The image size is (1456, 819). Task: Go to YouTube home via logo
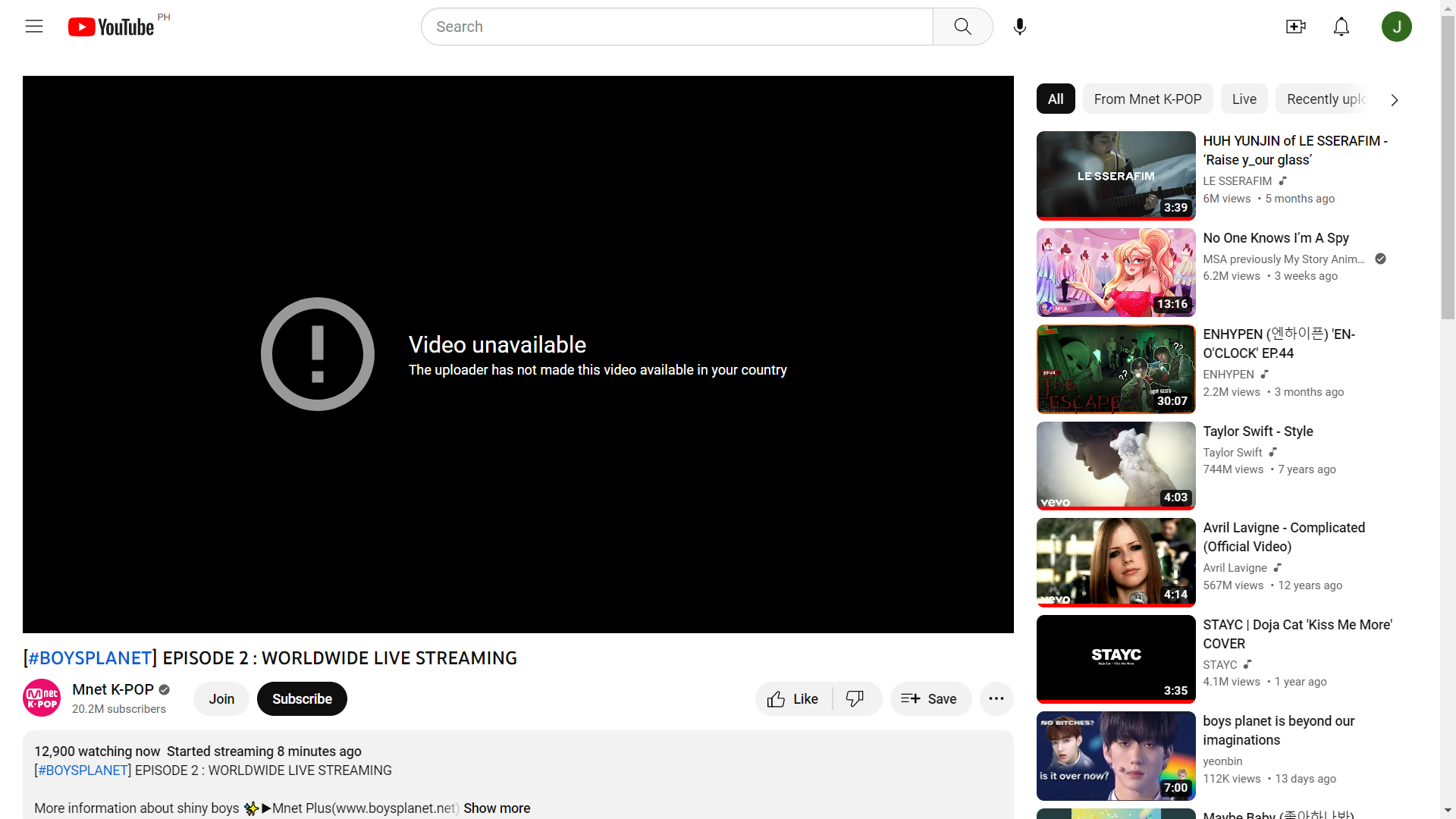point(111,27)
